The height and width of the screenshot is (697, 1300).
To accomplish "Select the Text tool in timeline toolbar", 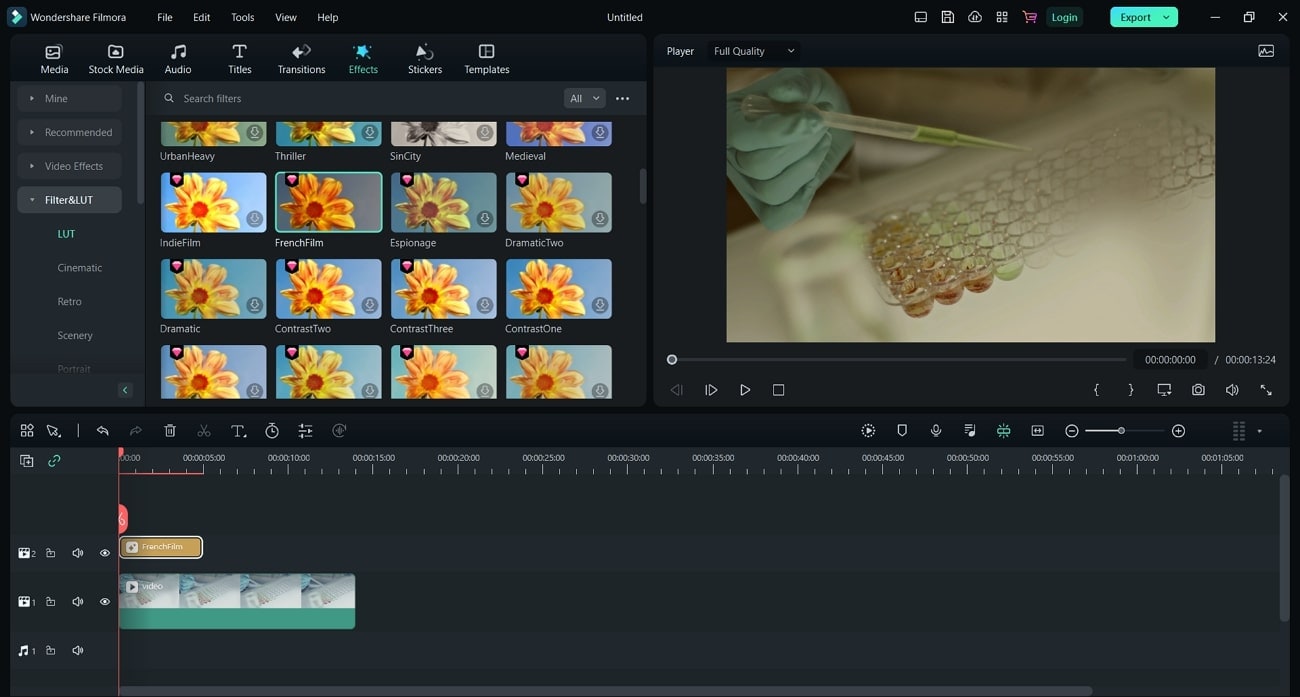I will tap(238, 431).
